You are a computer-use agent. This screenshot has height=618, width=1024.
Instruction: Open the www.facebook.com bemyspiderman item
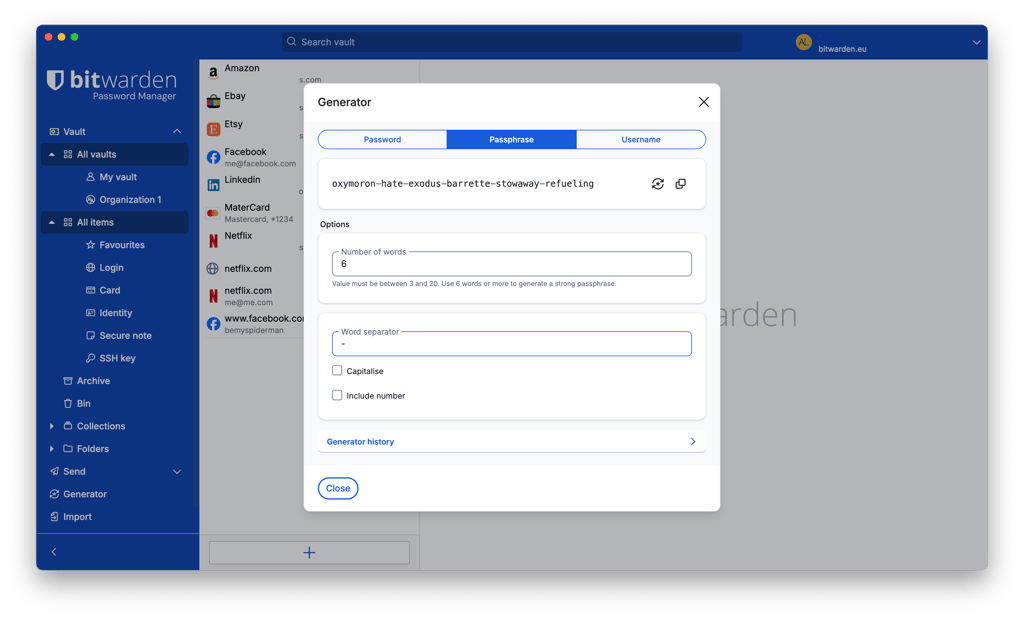tap(255, 323)
